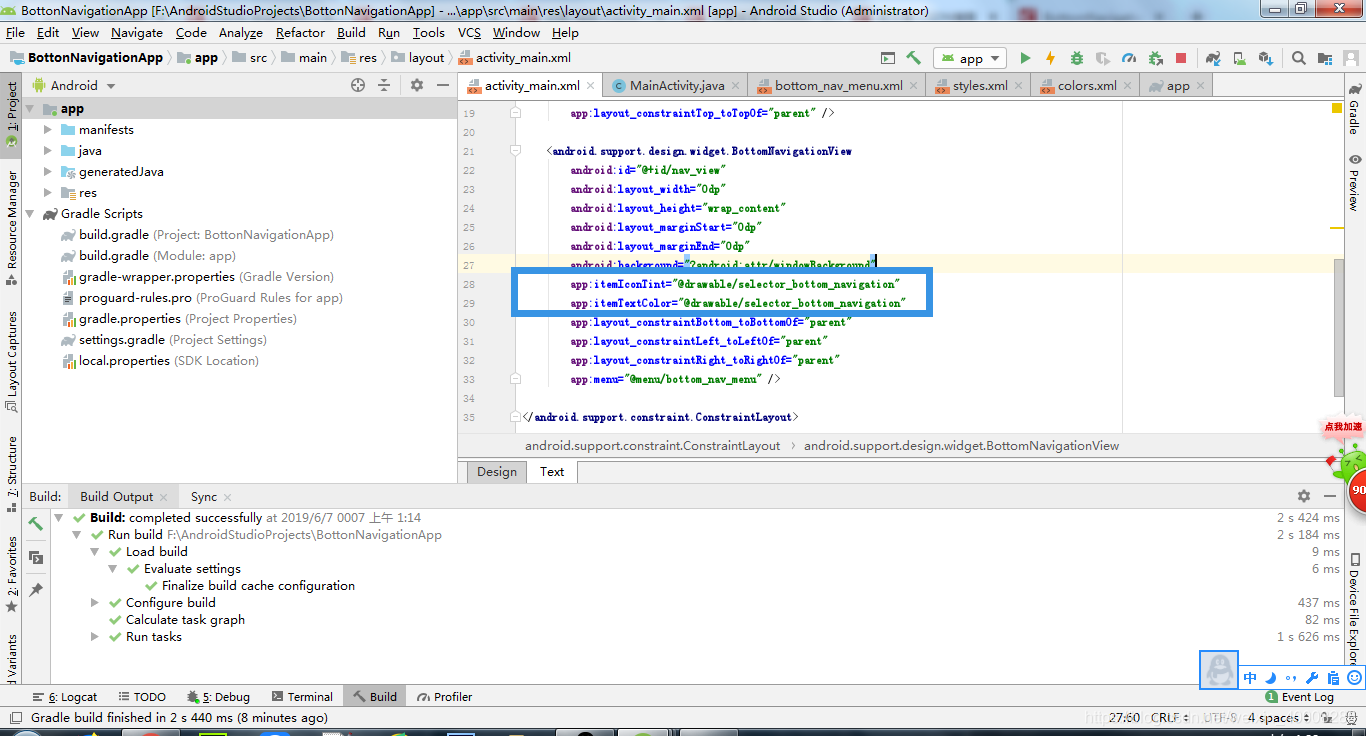
Task: Open the Project Structure icon
Action: point(1327,58)
